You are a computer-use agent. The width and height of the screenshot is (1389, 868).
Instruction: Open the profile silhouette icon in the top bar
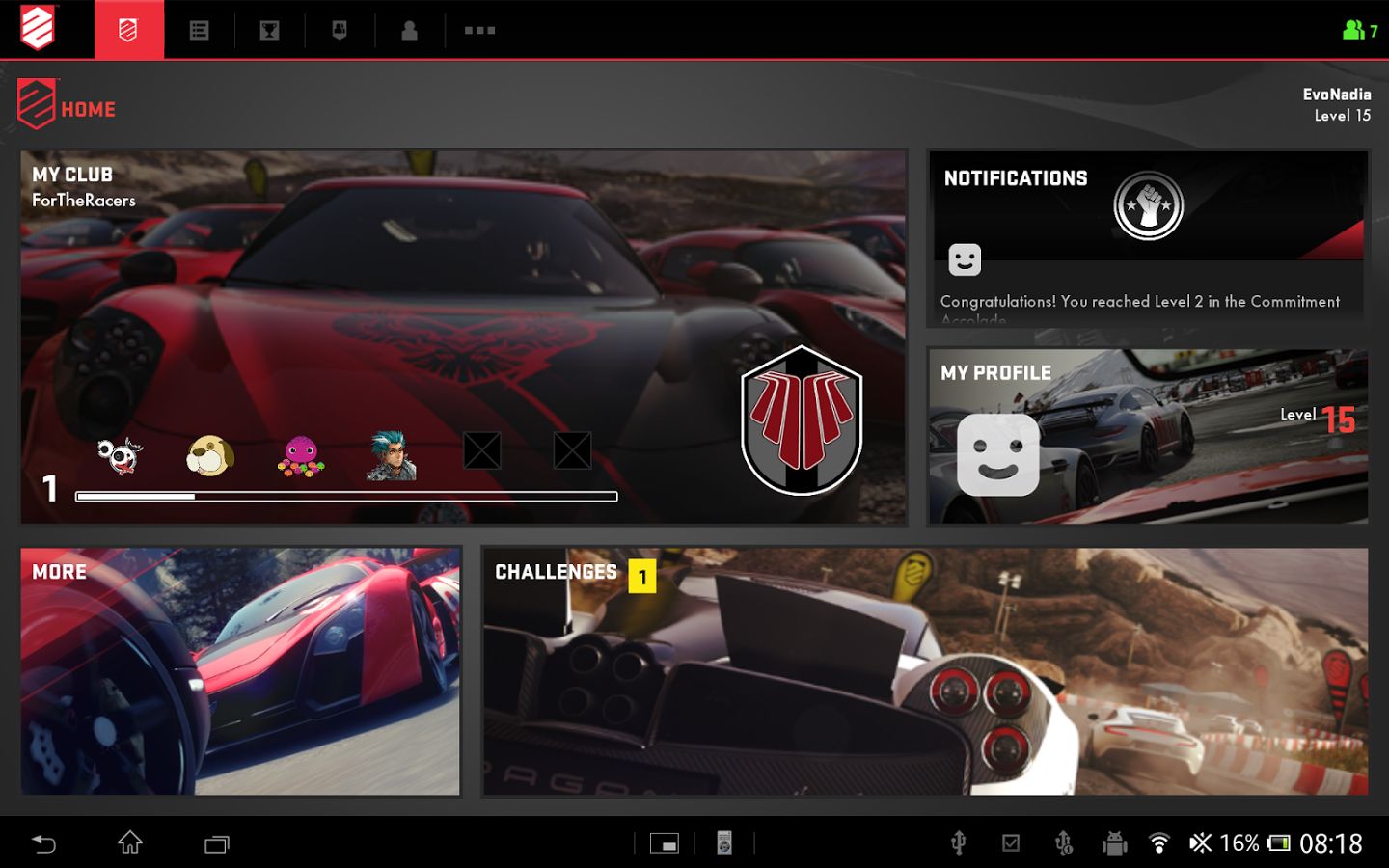point(409,30)
